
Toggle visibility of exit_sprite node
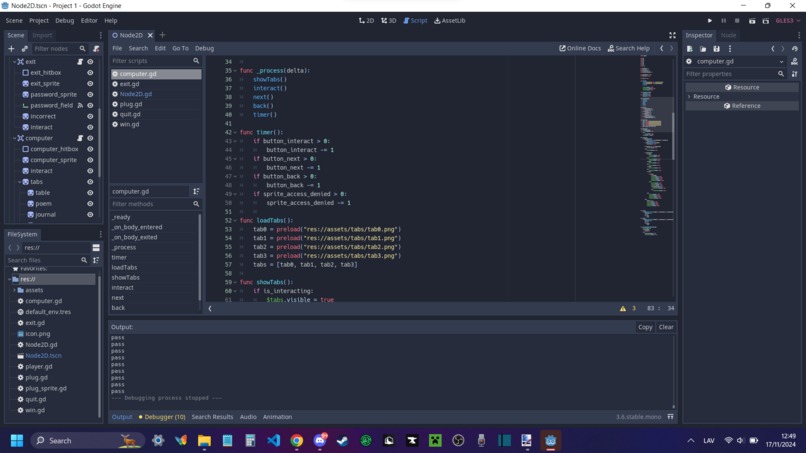click(x=90, y=83)
